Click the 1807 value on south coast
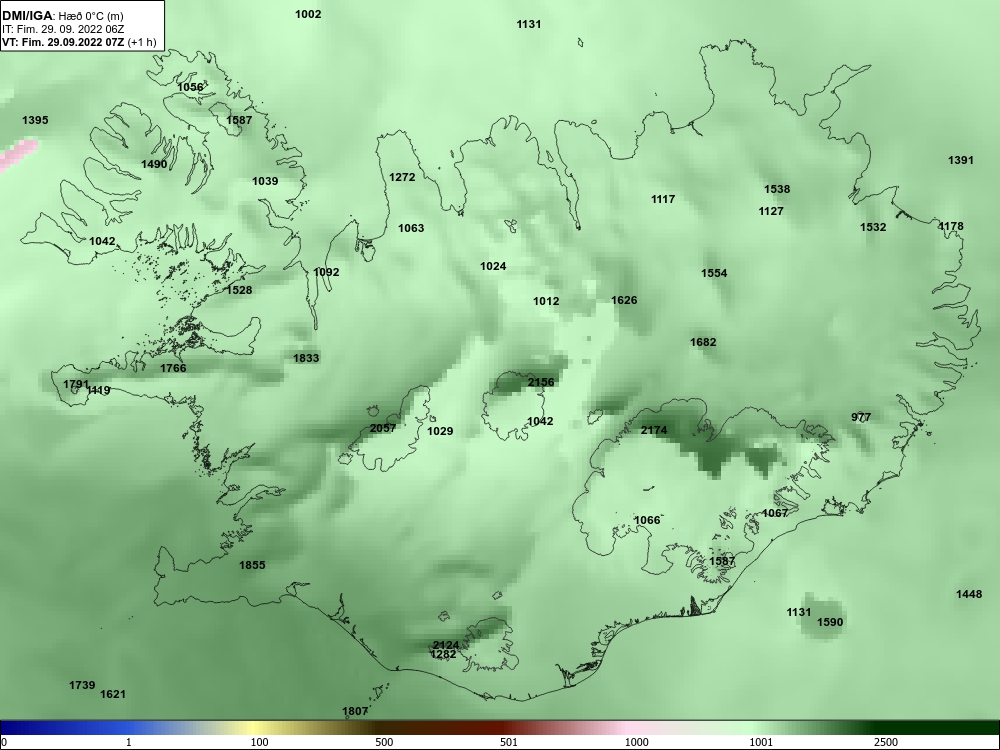This screenshot has height=750, width=1000. (x=355, y=711)
